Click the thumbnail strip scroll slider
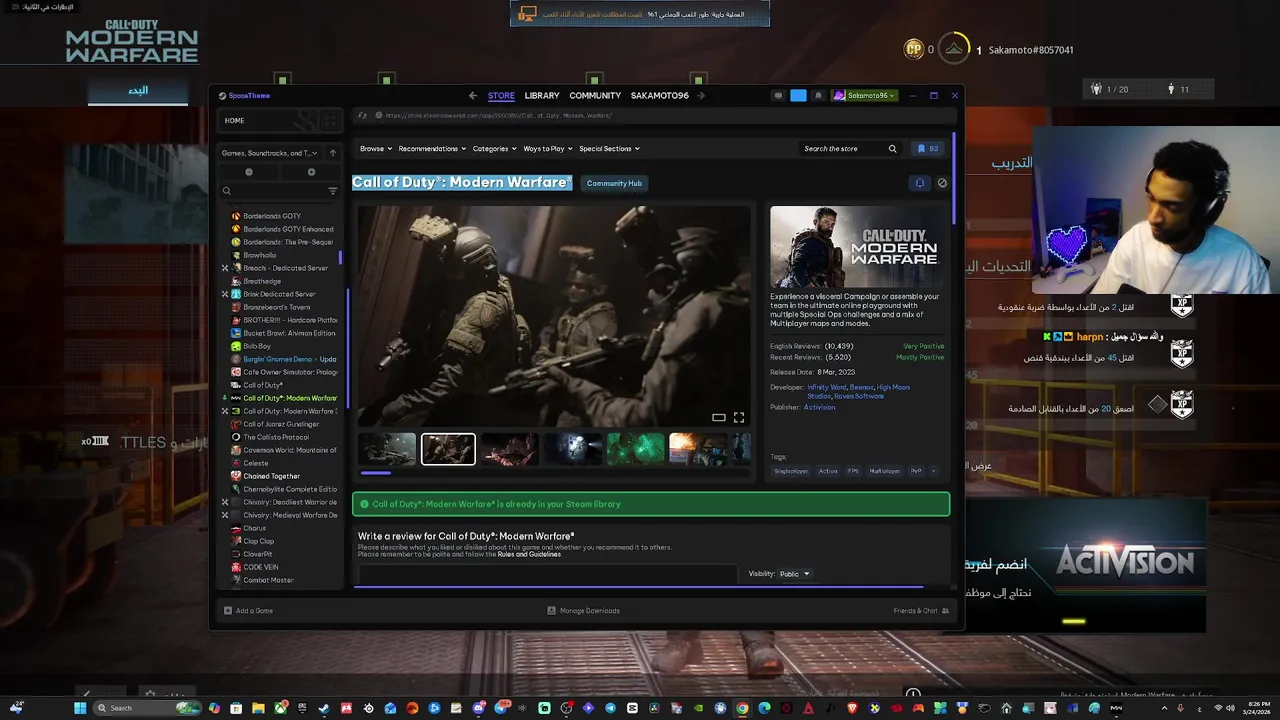This screenshot has height=720, width=1280. point(376,473)
